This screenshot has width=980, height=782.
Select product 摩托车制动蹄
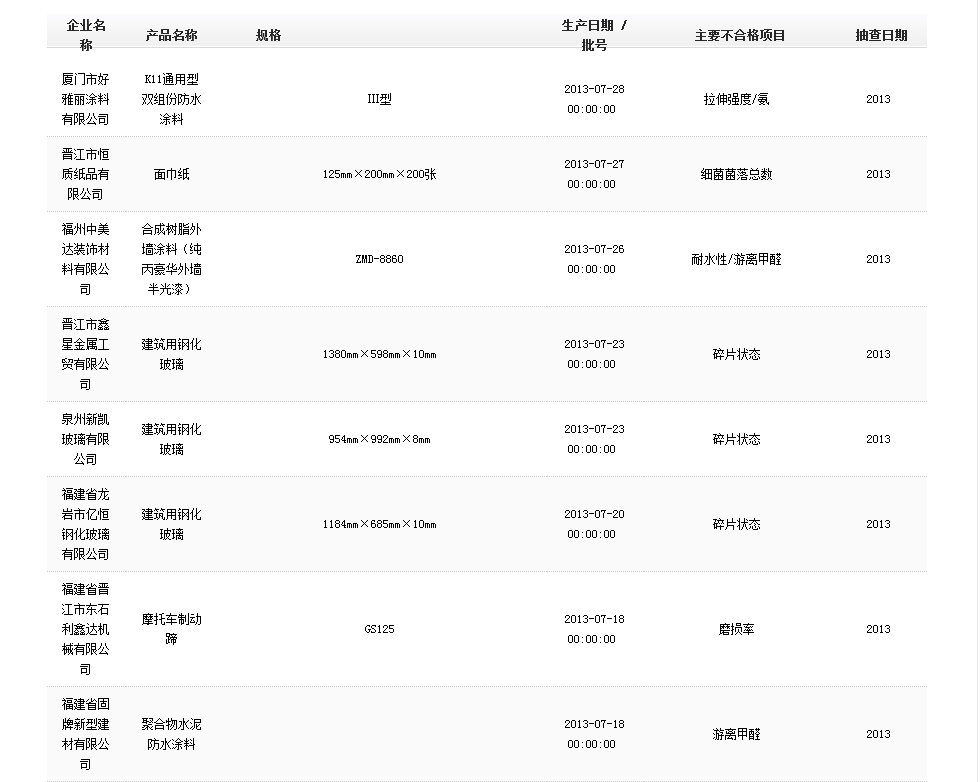(171, 629)
